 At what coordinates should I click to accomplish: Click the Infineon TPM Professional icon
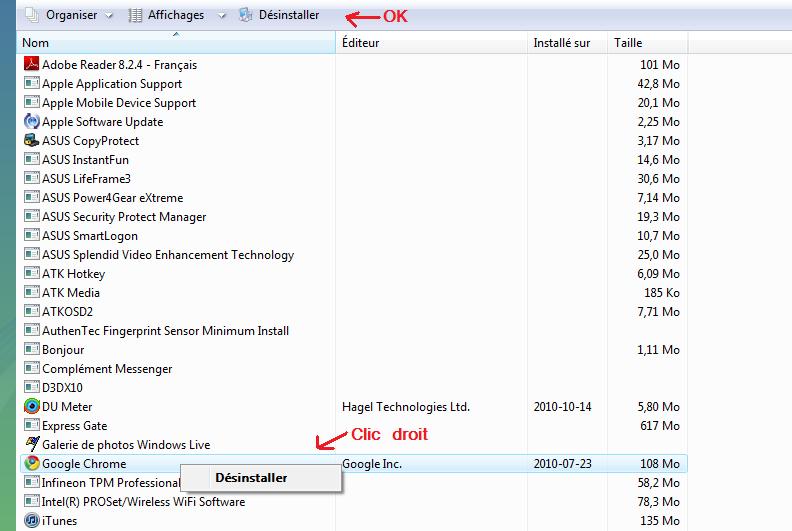pyautogui.click(x=31, y=482)
